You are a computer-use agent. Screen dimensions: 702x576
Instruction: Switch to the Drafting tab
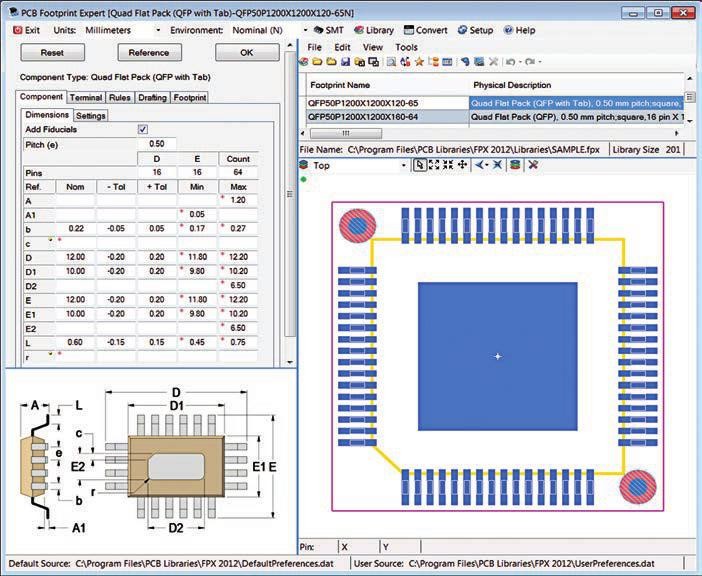[x=152, y=98]
